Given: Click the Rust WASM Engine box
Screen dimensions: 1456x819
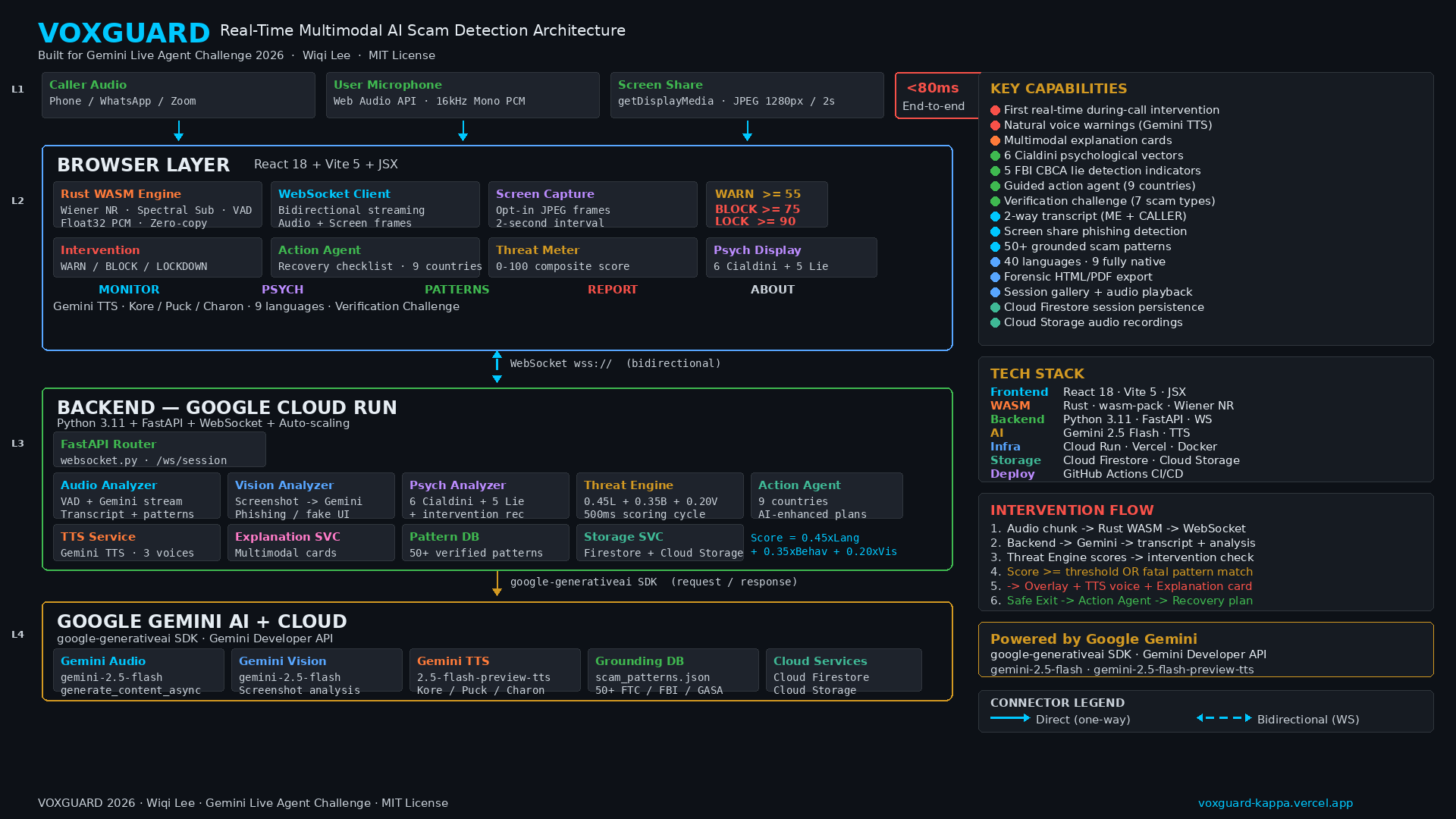Looking at the screenshot, I should 157,205.
